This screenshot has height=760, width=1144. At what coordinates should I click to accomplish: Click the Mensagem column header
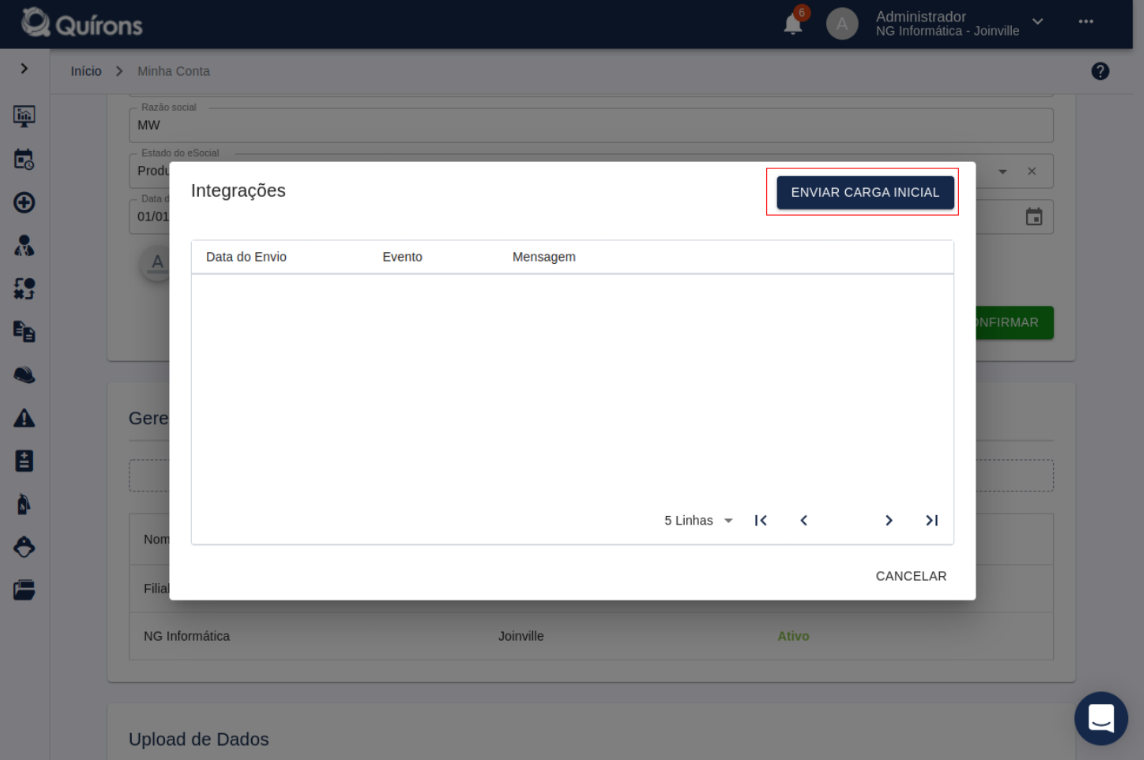pyautogui.click(x=544, y=257)
